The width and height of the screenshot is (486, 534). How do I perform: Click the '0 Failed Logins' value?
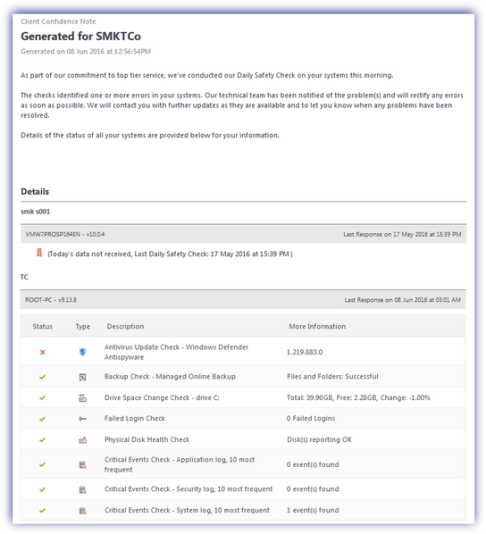click(x=311, y=419)
